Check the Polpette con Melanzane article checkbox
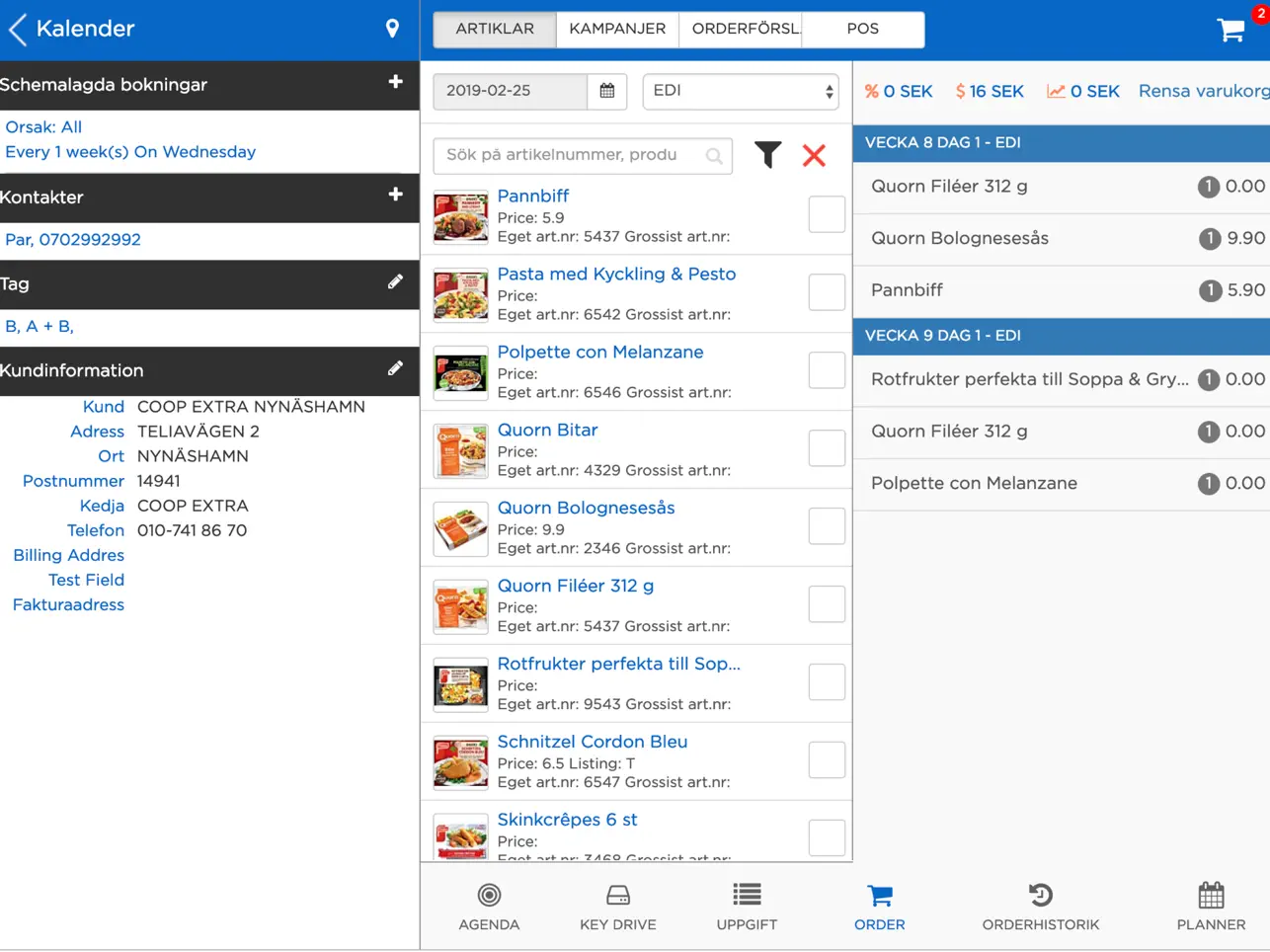Image resolution: width=1270 pixels, height=952 pixels. pyautogui.click(x=827, y=370)
